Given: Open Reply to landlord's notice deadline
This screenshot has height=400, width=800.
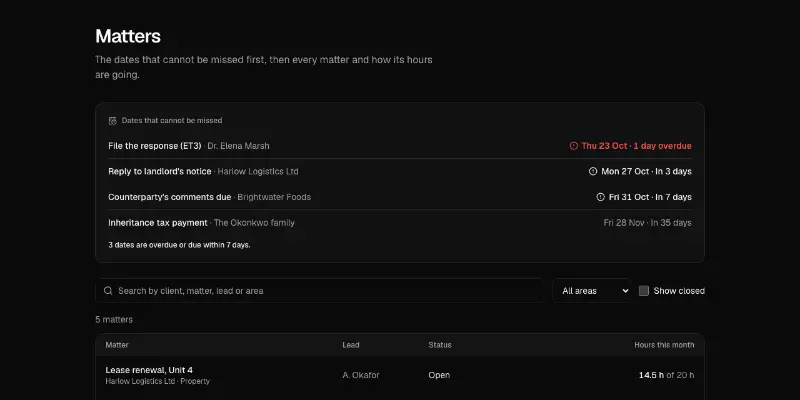Looking at the screenshot, I should 400,171.
